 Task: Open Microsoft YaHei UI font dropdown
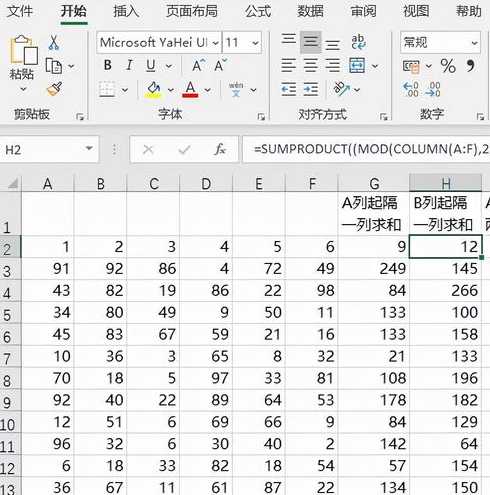[216, 43]
